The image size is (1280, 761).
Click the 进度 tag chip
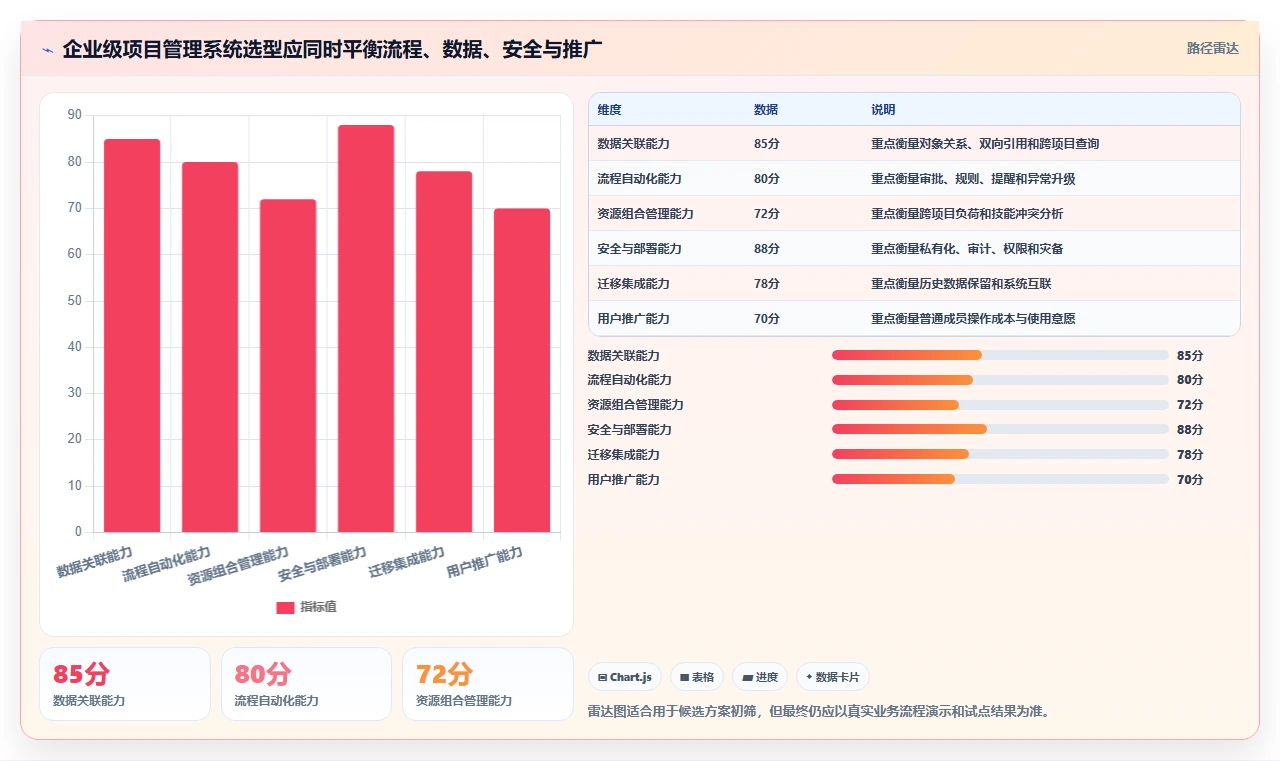click(x=760, y=677)
